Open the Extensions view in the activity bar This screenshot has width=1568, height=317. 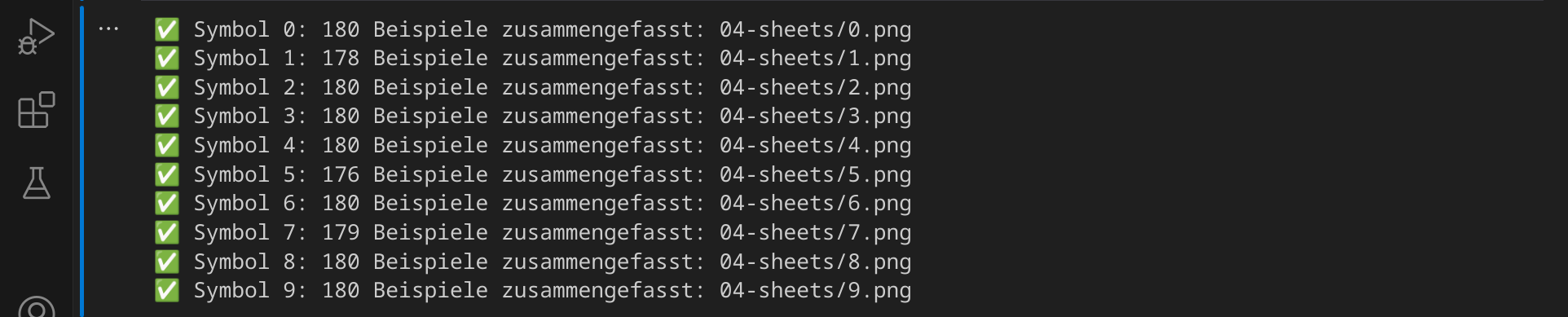click(36, 110)
